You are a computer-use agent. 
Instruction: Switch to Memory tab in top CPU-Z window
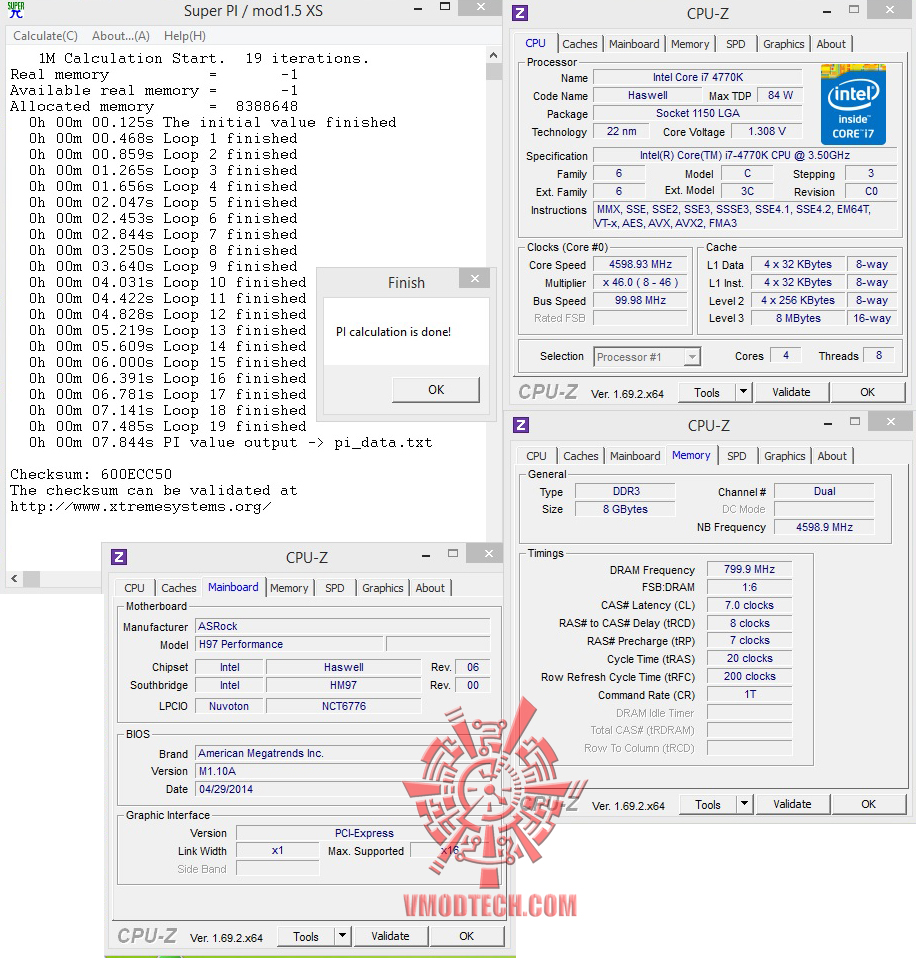pos(690,44)
